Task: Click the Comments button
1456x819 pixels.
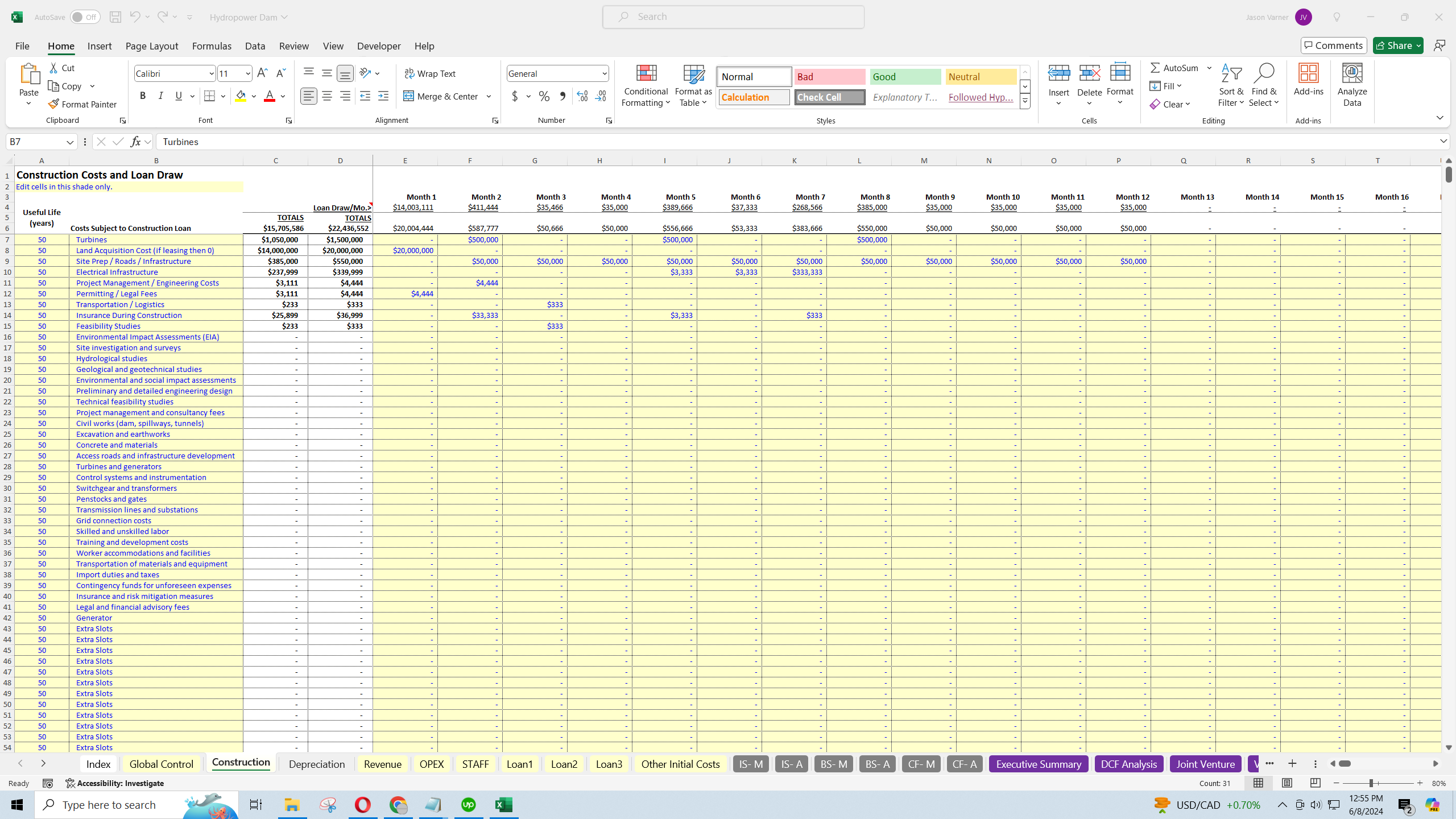Action: [1333, 45]
